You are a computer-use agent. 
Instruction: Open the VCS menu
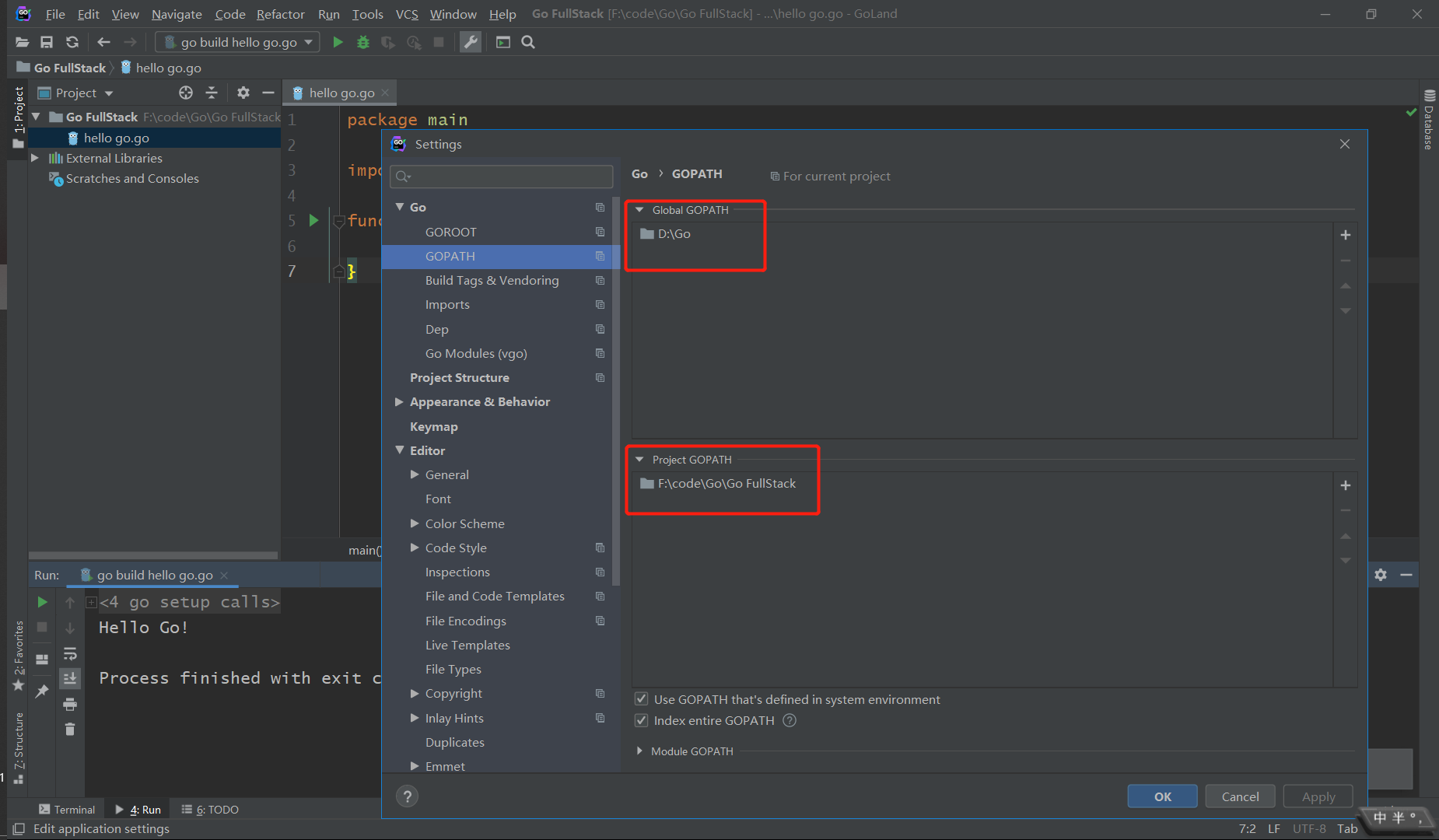tap(407, 14)
